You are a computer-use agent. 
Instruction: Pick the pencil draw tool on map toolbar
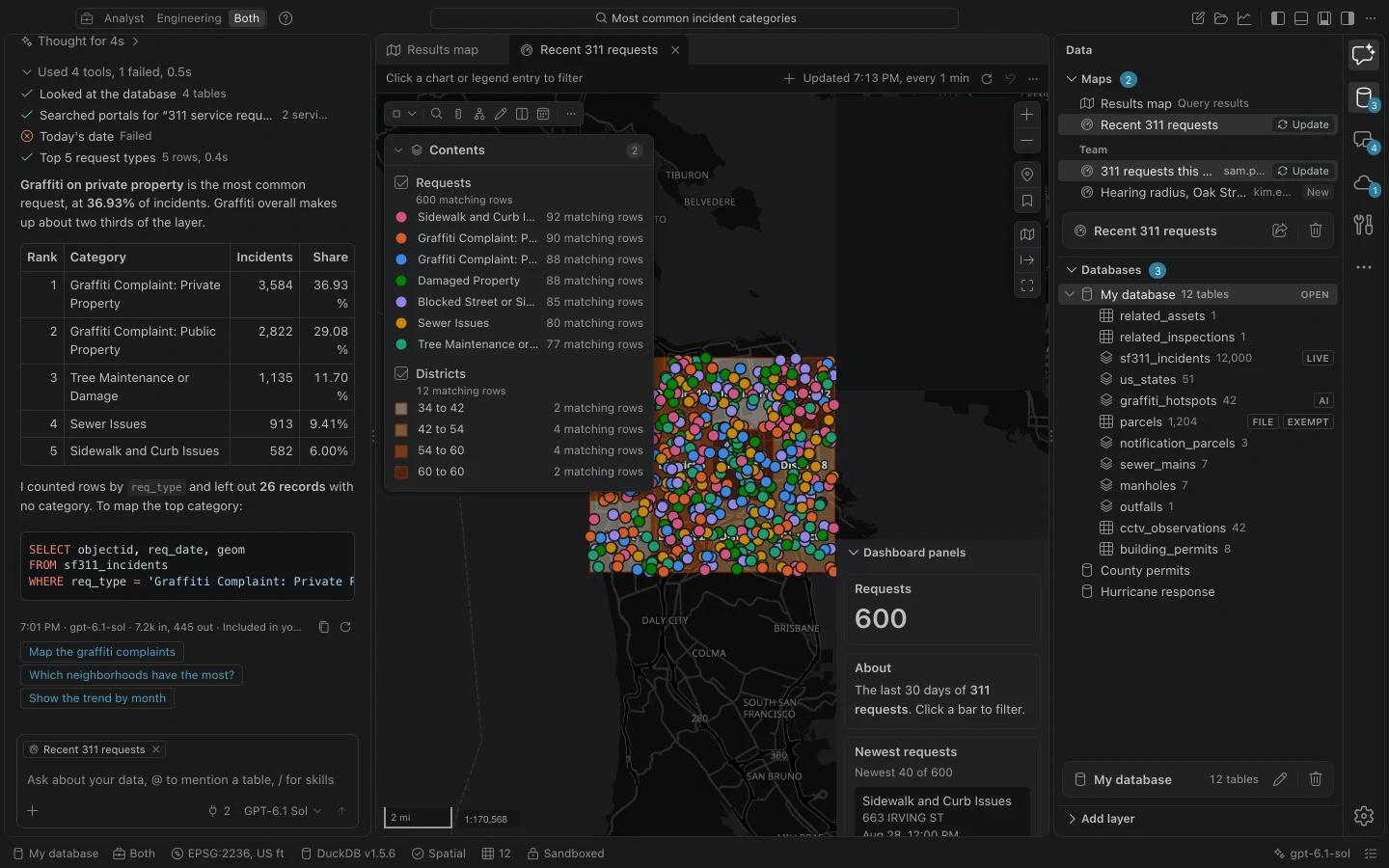click(501, 114)
